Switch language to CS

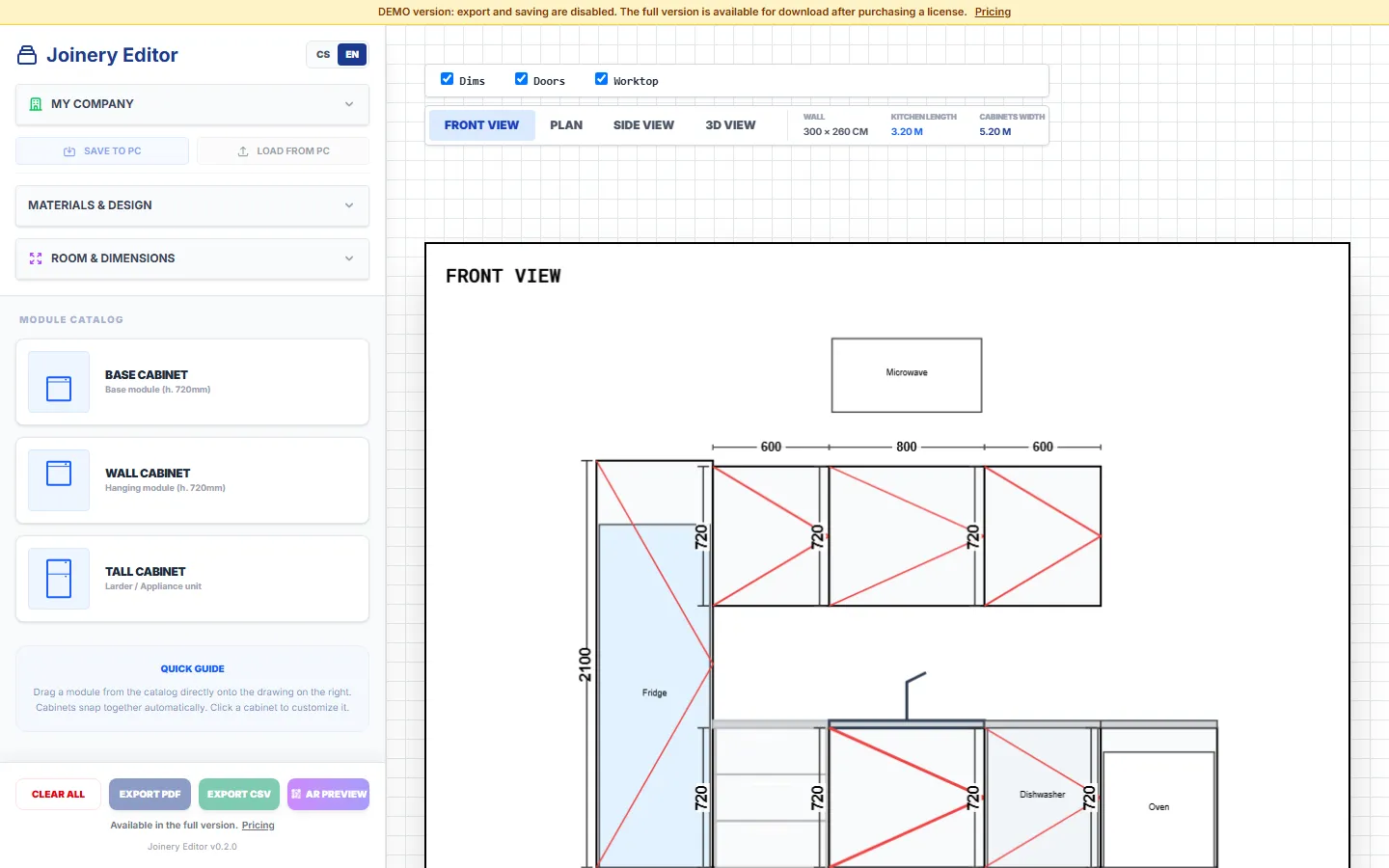pos(323,55)
